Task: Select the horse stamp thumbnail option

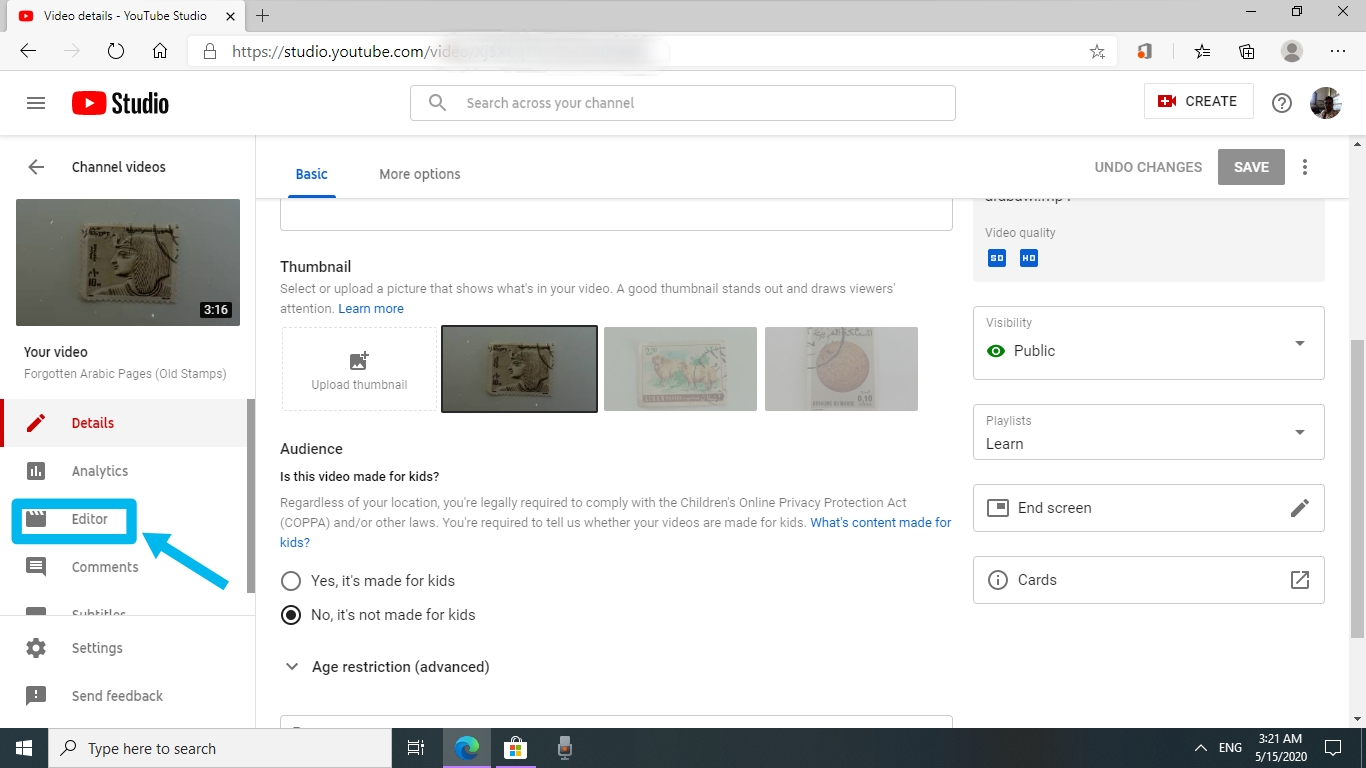Action: click(x=680, y=369)
